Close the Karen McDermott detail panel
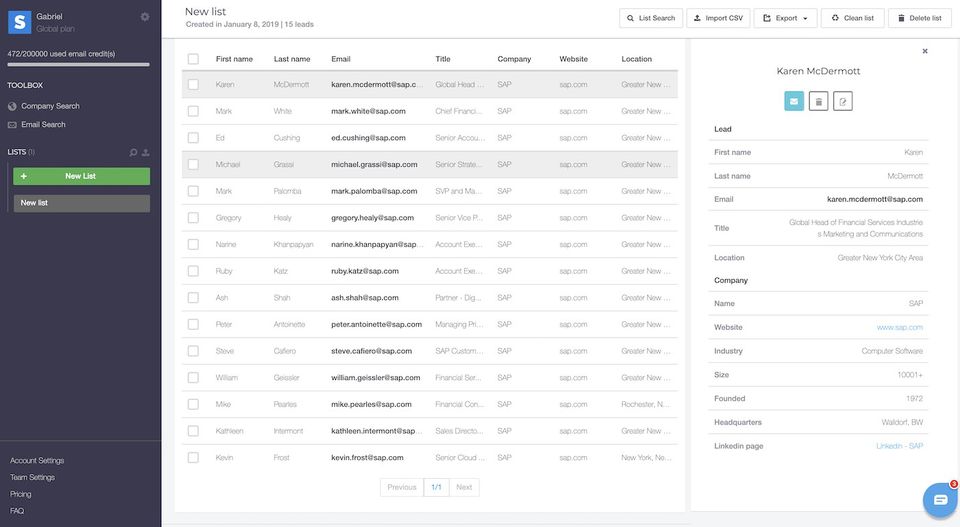The height and width of the screenshot is (527, 960). 924,51
